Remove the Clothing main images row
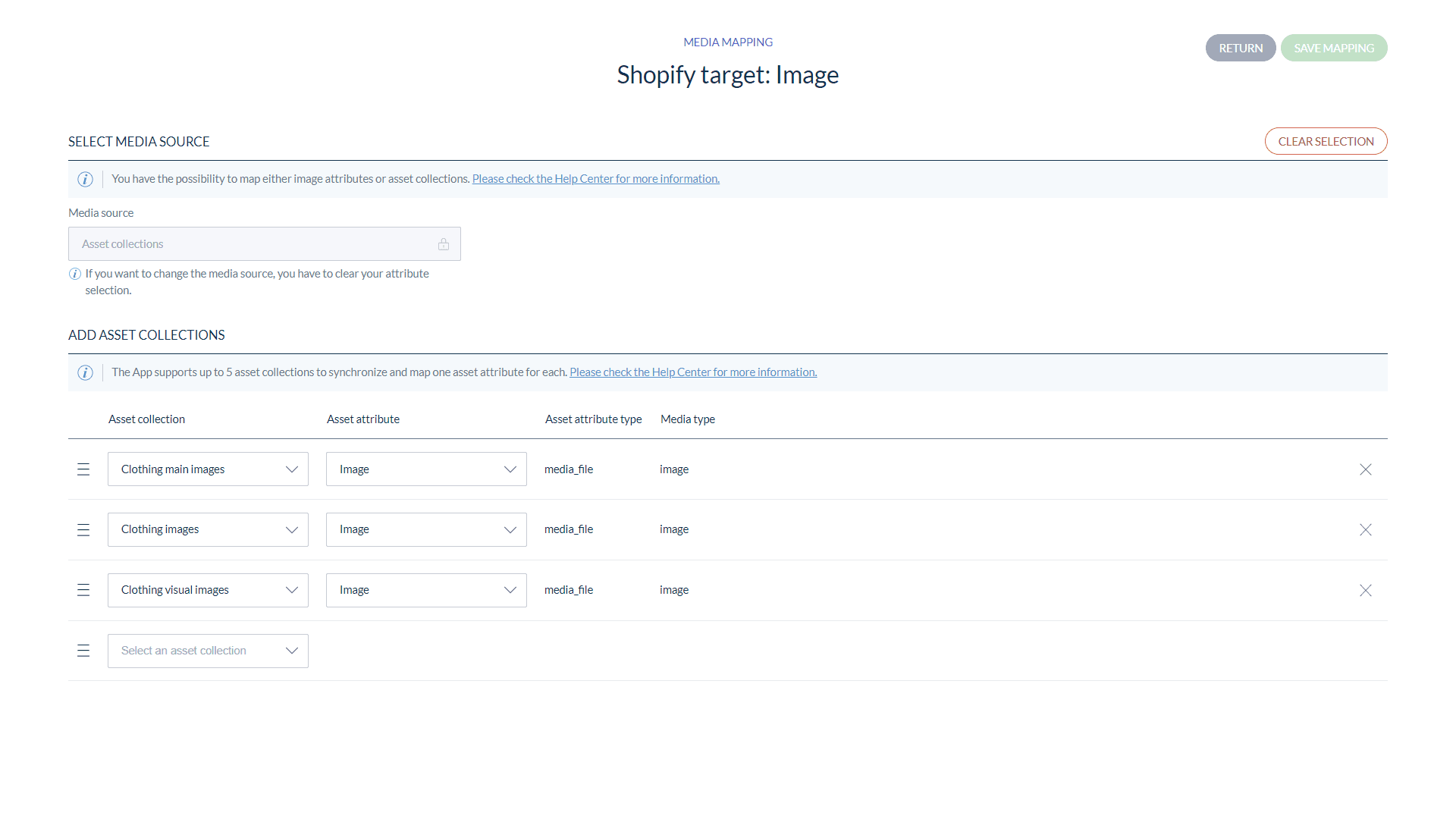This screenshot has height=819, width=1456. (1366, 469)
